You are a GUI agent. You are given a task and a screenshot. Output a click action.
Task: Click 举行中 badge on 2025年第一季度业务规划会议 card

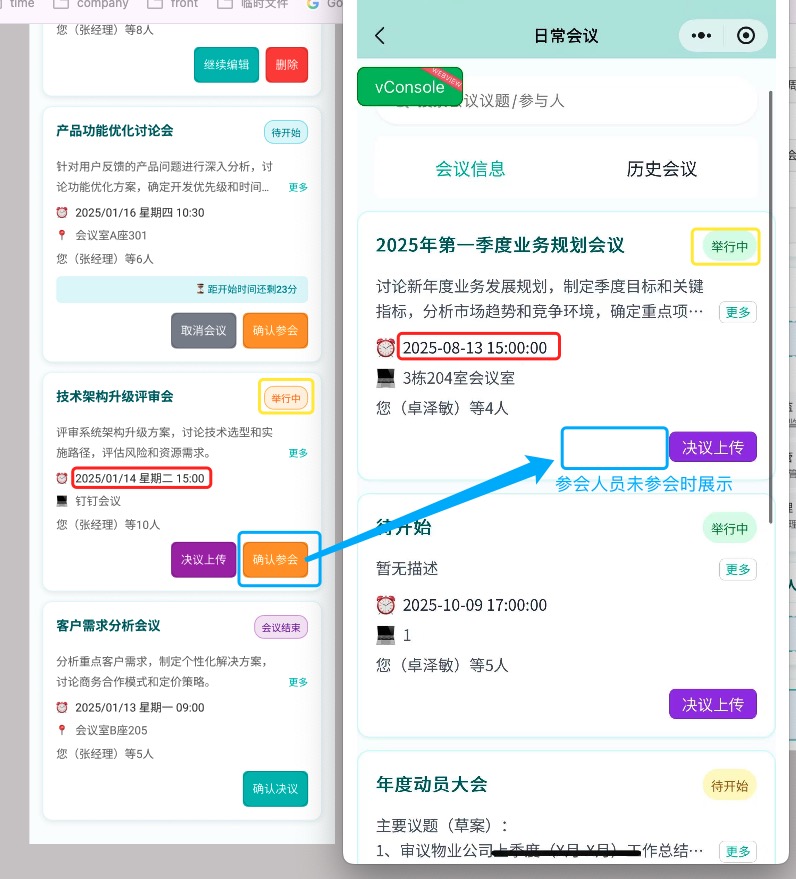point(729,247)
